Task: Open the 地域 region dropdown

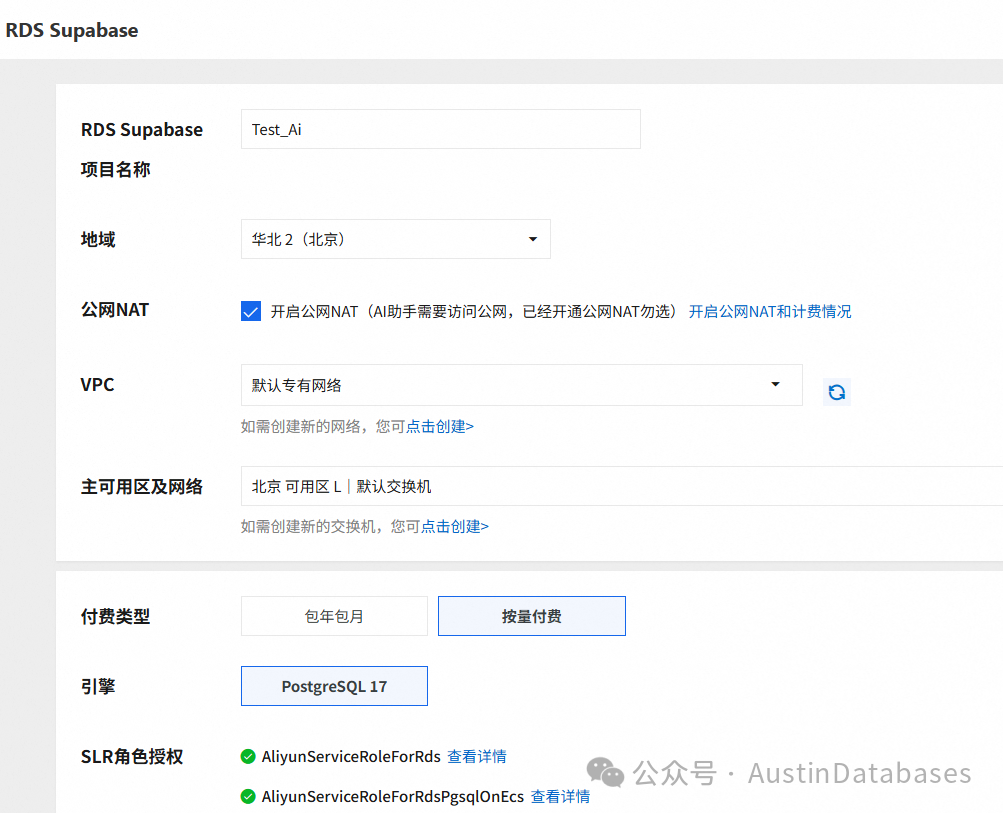Action: coord(395,239)
